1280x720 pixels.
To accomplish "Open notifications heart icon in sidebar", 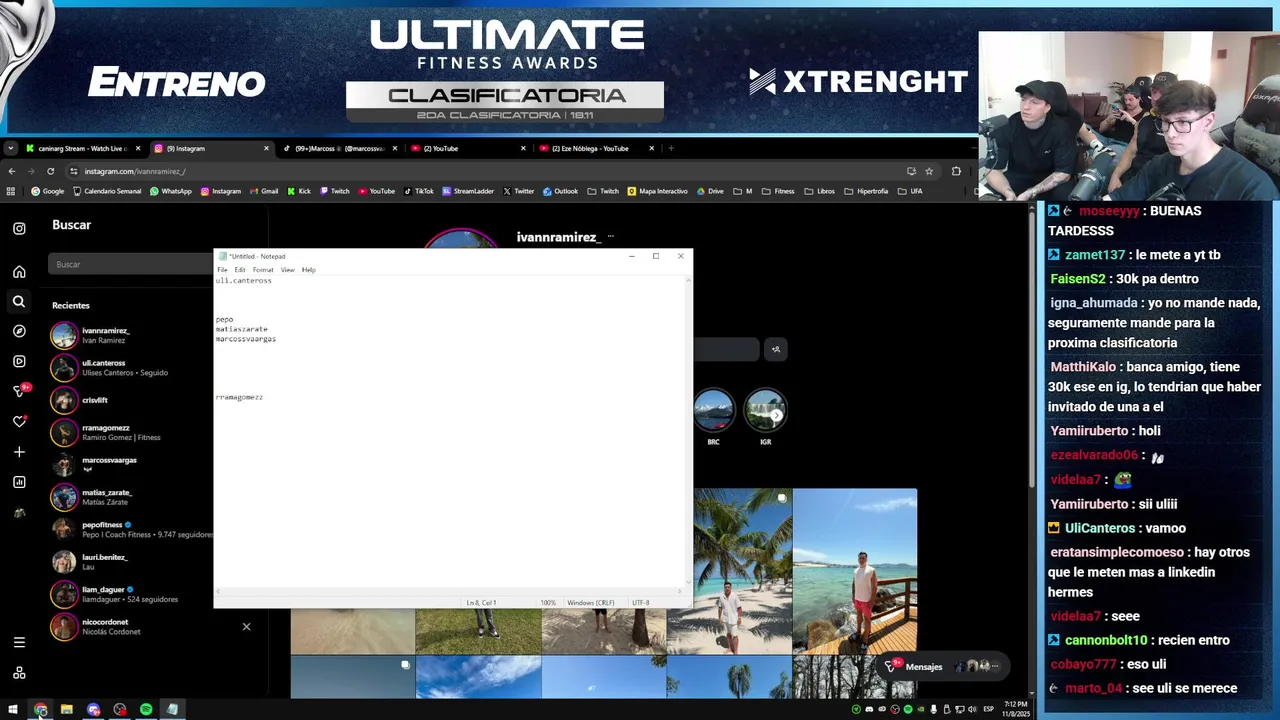I will point(19,422).
